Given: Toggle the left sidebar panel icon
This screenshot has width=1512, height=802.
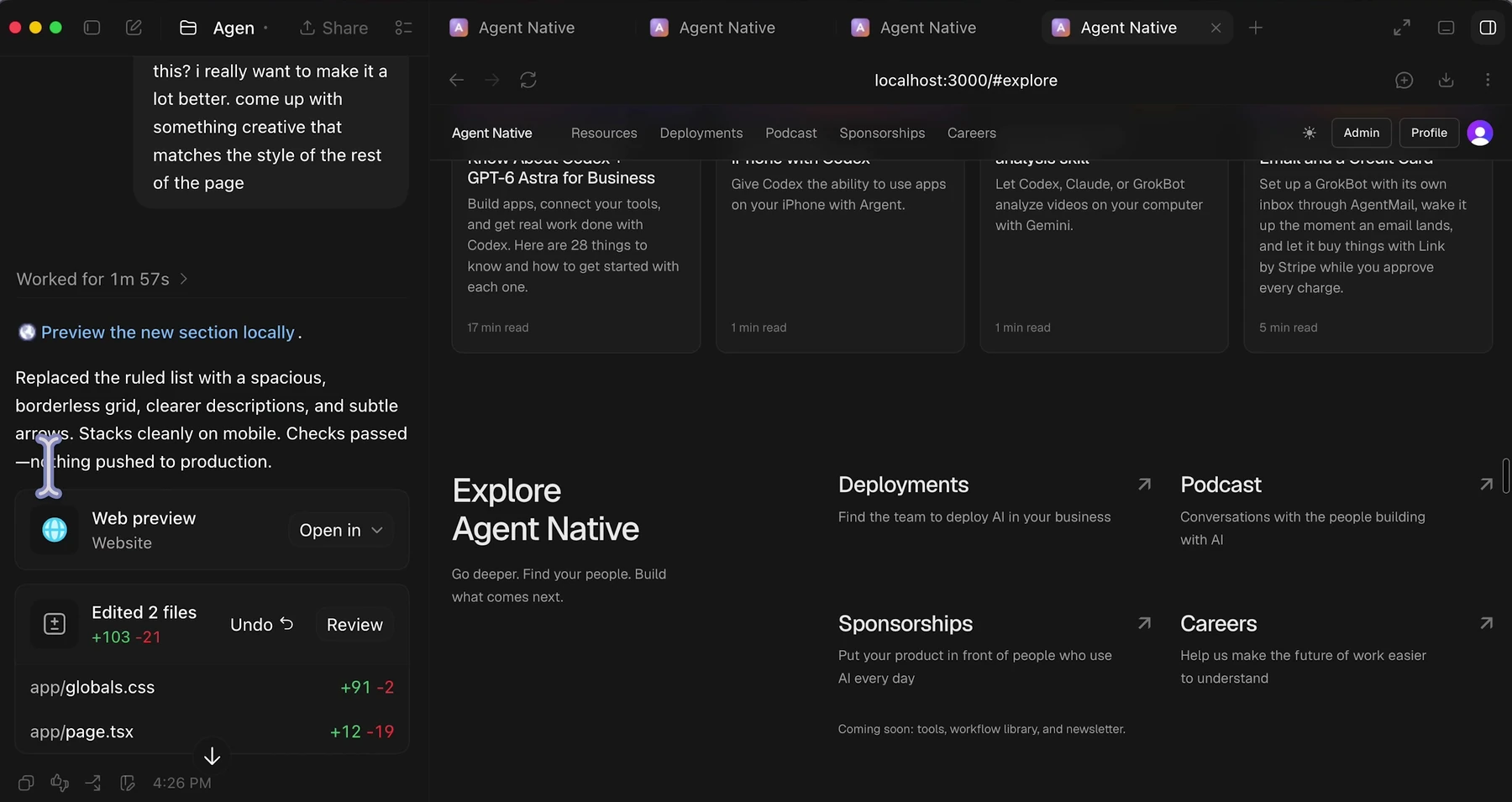Looking at the screenshot, I should click(92, 28).
